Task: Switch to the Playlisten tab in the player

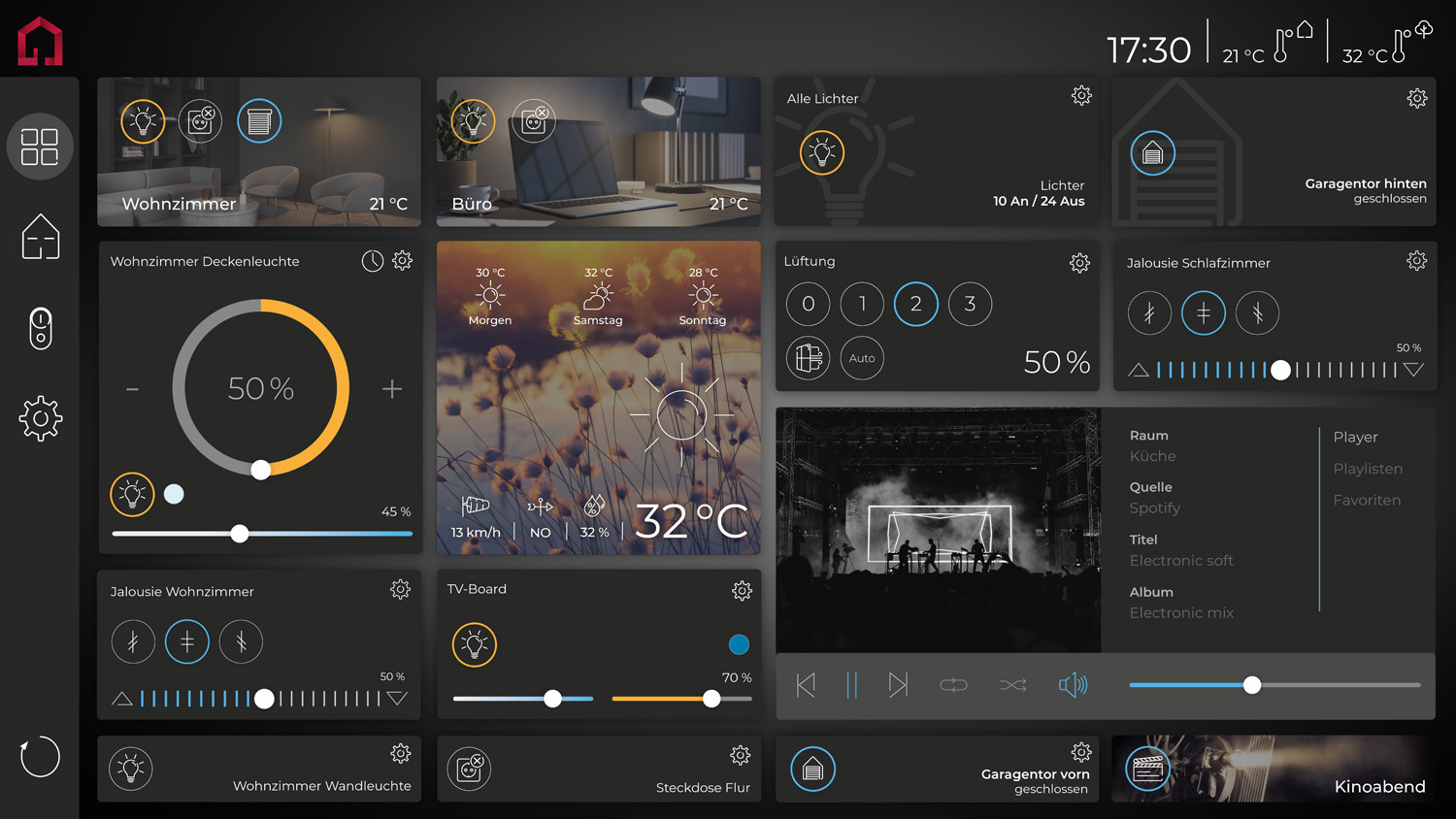Action: pos(1368,468)
